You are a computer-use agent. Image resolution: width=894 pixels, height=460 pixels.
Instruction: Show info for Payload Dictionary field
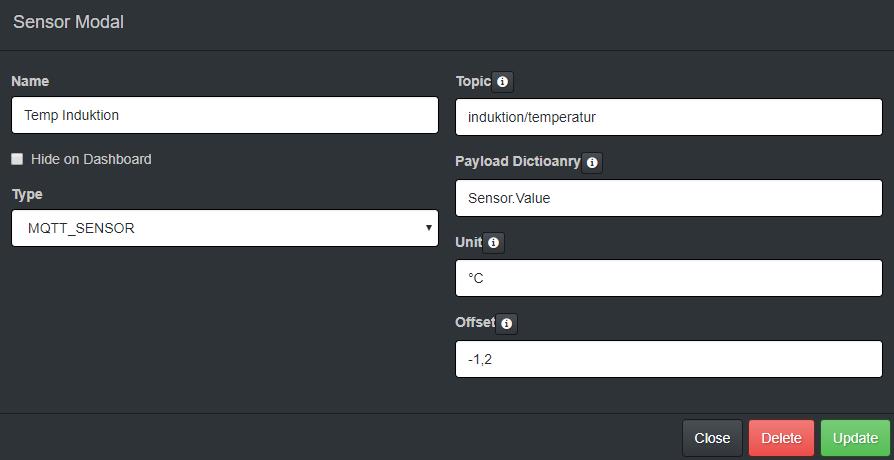[592, 162]
